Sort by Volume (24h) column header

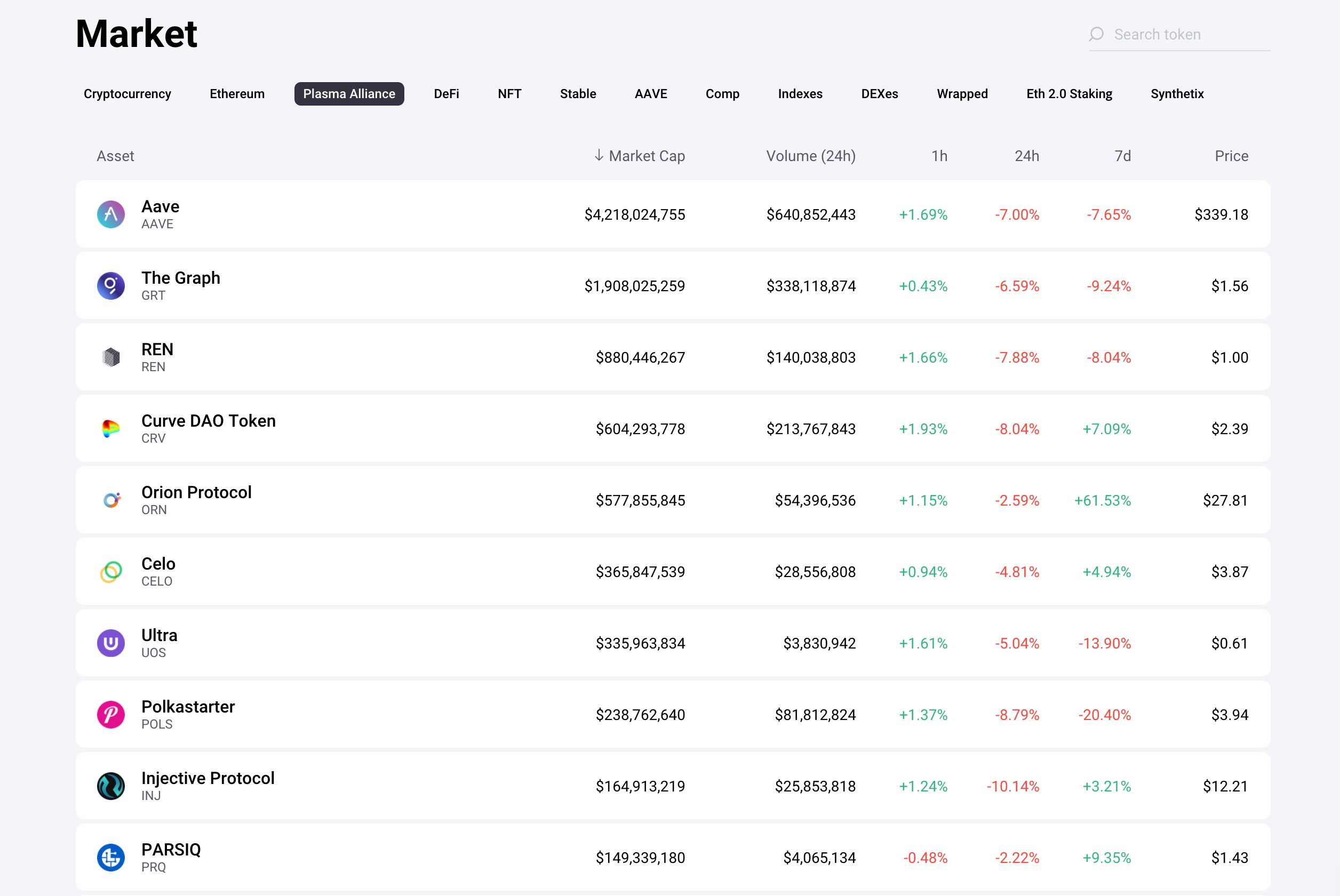coord(810,156)
